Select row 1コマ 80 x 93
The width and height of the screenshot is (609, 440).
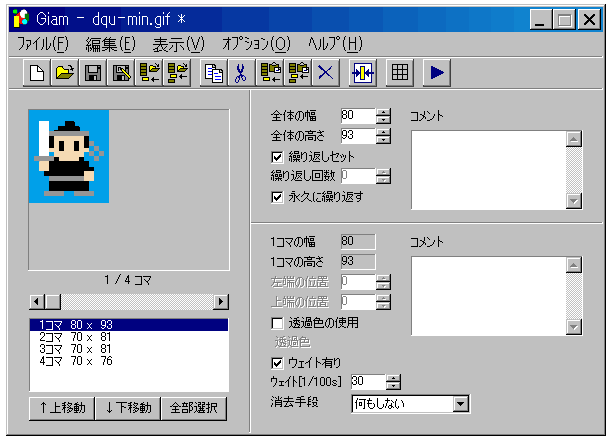point(129,325)
